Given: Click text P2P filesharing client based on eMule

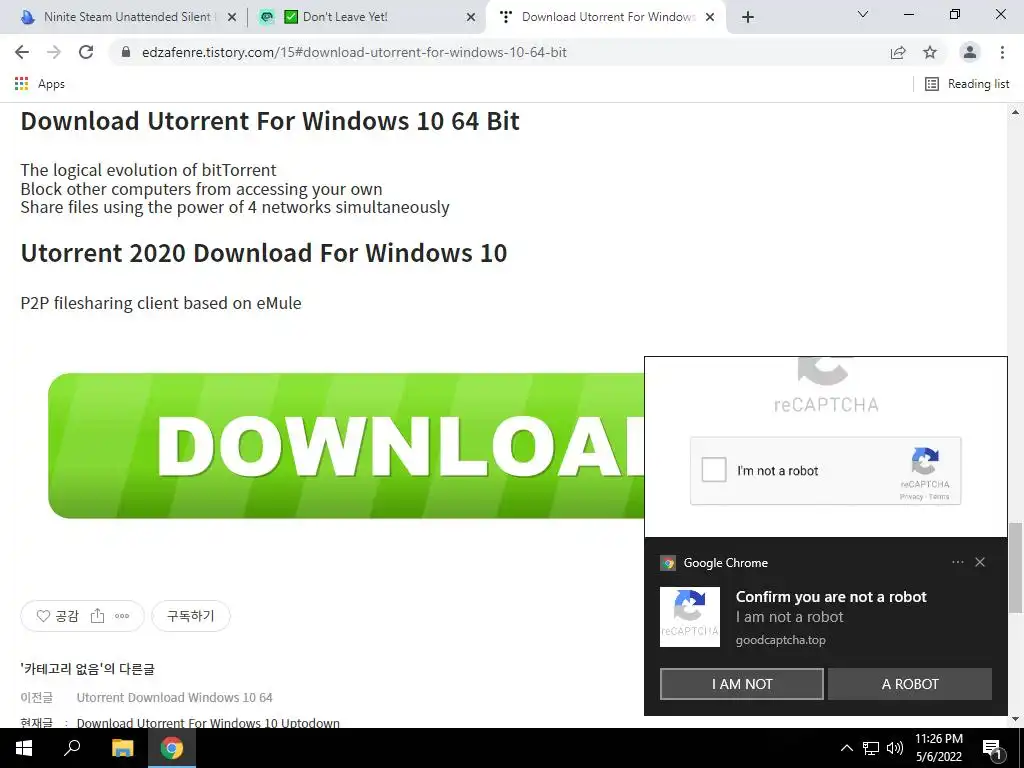Looking at the screenshot, I should (161, 304).
